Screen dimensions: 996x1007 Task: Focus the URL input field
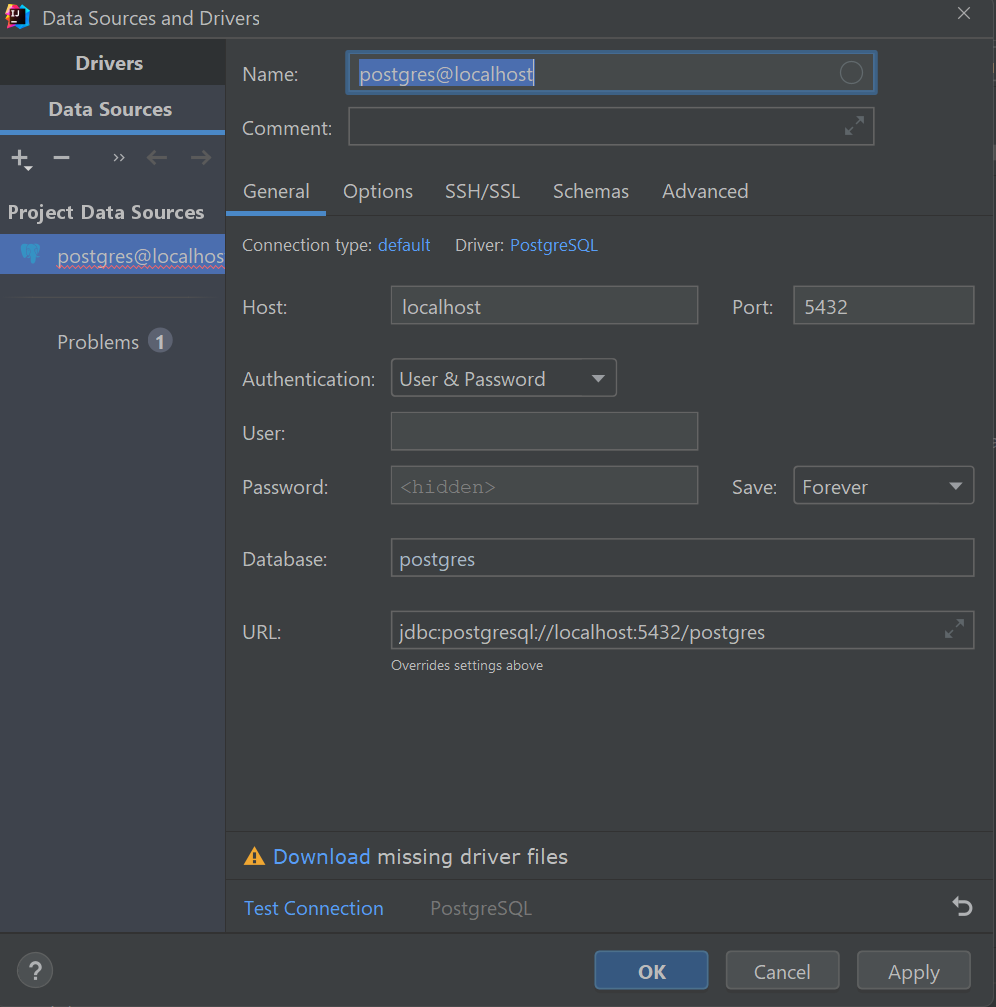(x=682, y=629)
